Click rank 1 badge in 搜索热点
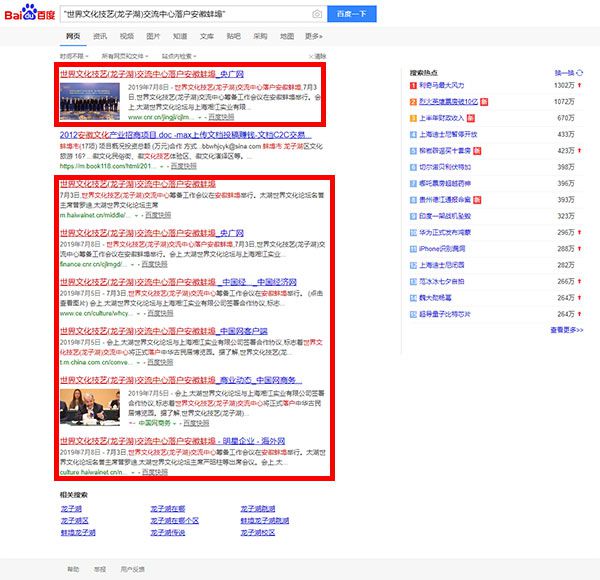The width and height of the screenshot is (600, 580). click(413, 85)
